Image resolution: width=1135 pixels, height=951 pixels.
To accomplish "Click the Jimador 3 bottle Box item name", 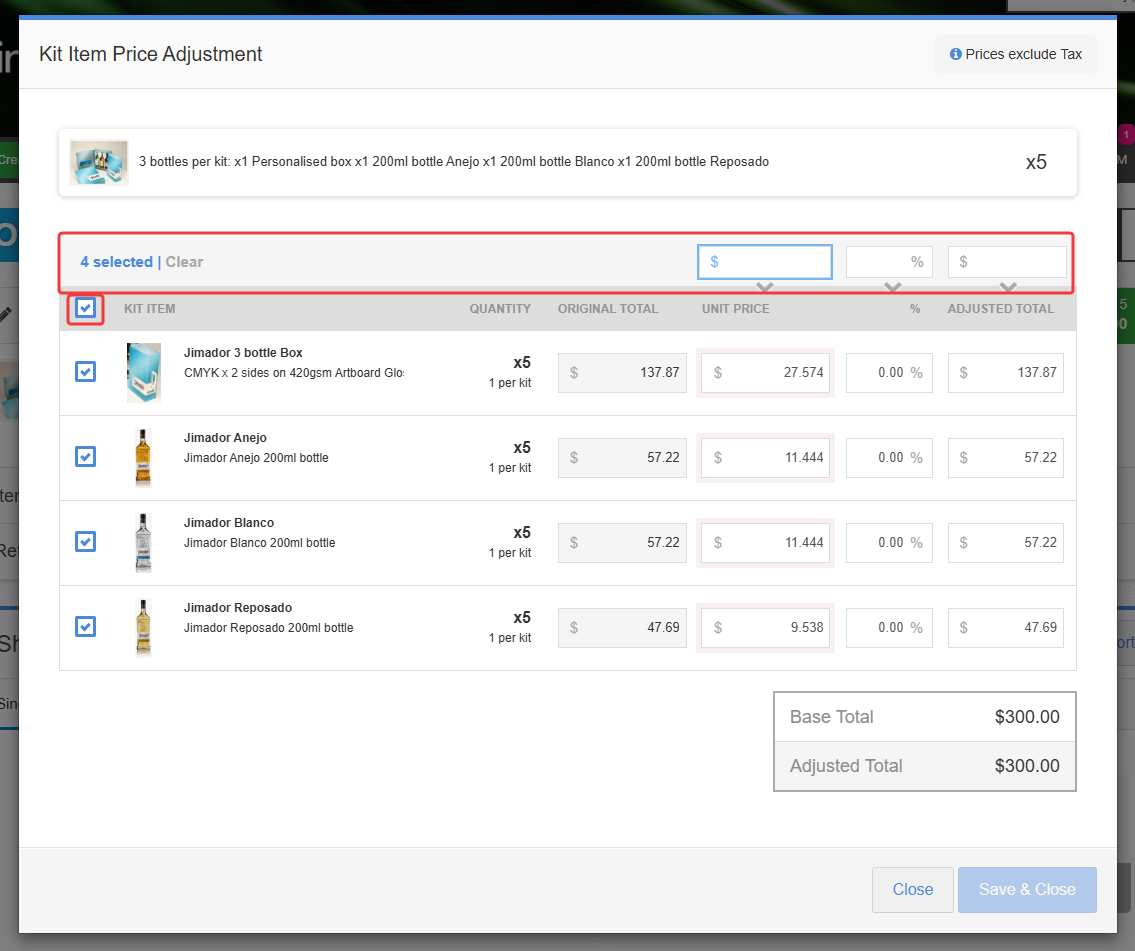I will pyautogui.click(x=243, y=353).
